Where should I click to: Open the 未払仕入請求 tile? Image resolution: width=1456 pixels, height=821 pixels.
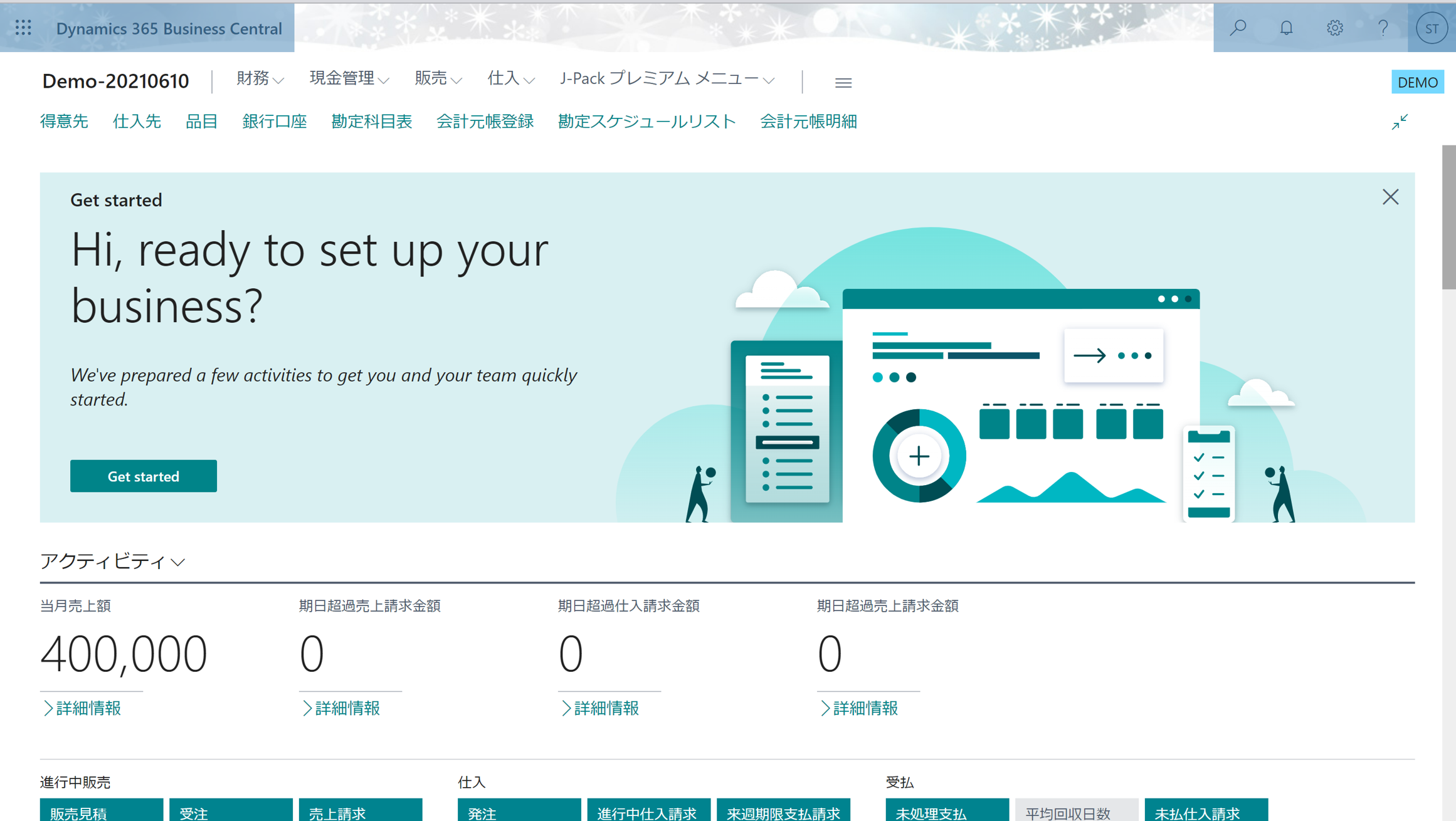(x=1206, y=810)
